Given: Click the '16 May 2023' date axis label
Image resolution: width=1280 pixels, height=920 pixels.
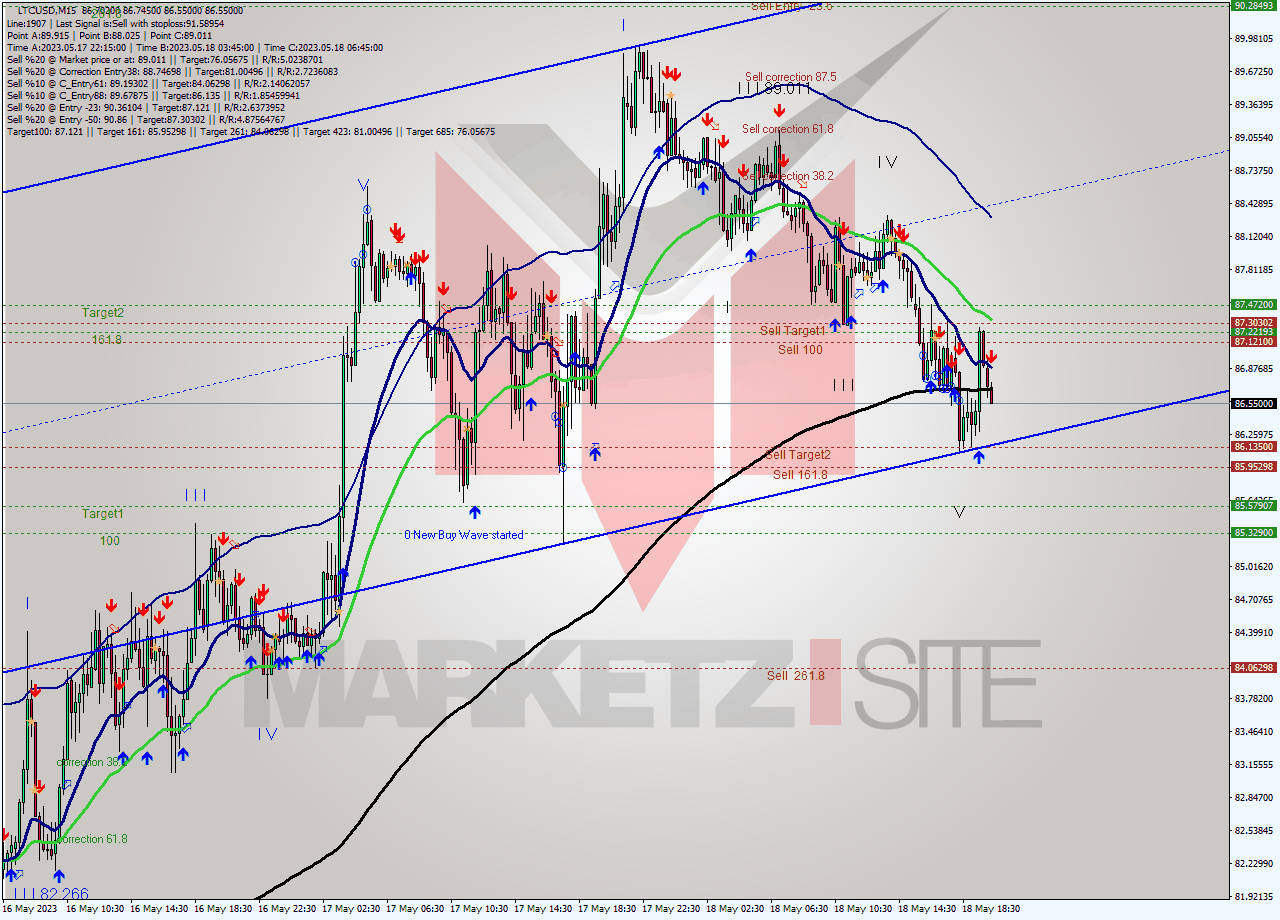Looking at the screenshot, I should 31,909.
